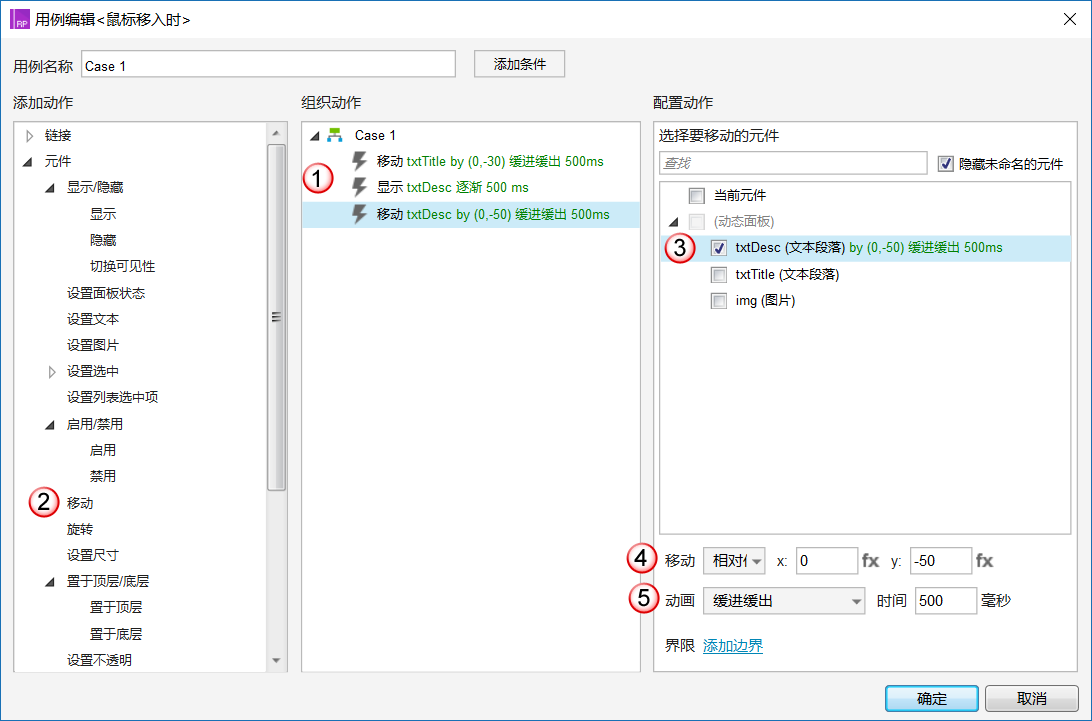Select the 设置文本 action
1092x721 pixels.
93,319
